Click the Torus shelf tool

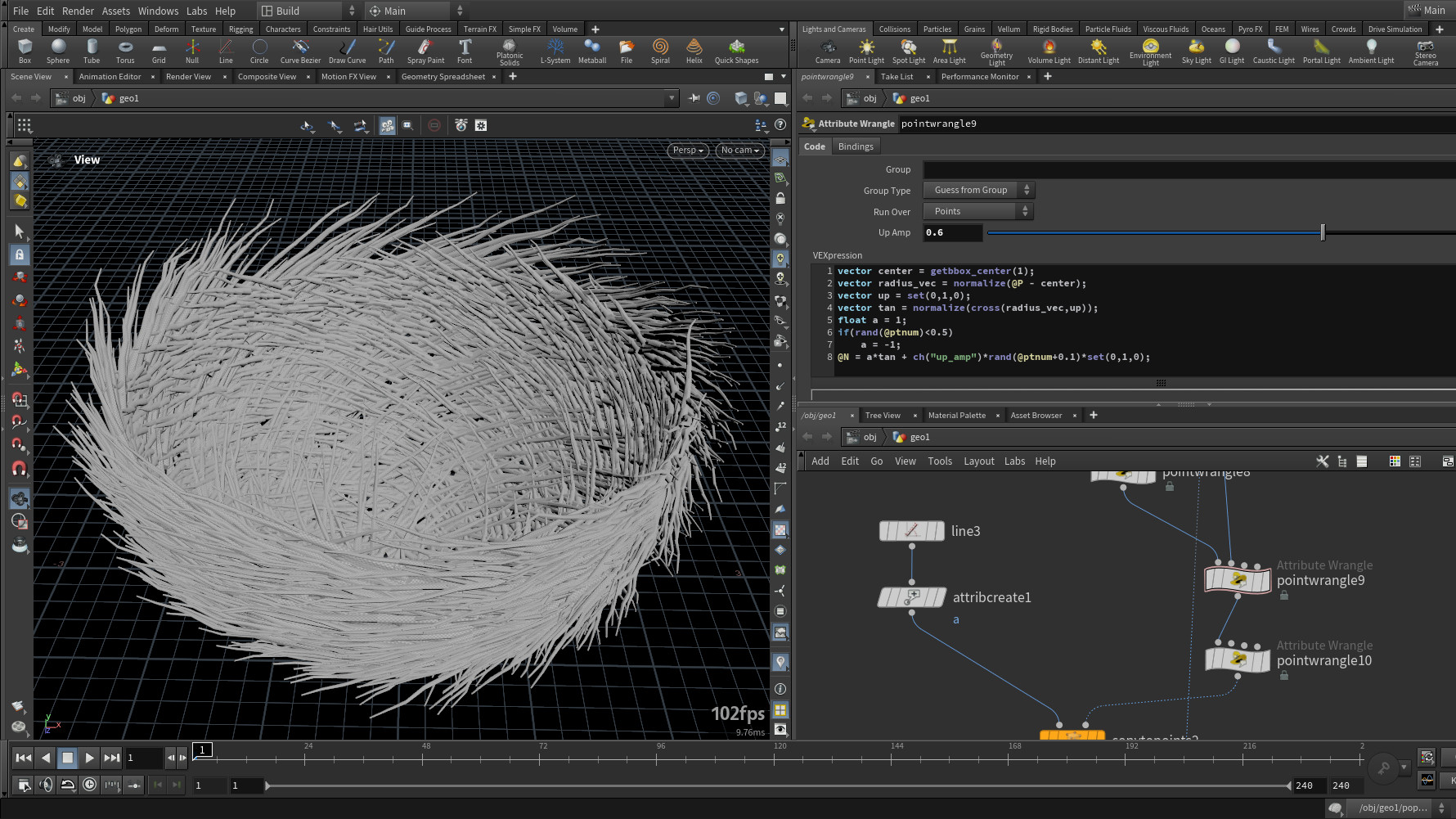pyautogui.click(x=125, y=51)
